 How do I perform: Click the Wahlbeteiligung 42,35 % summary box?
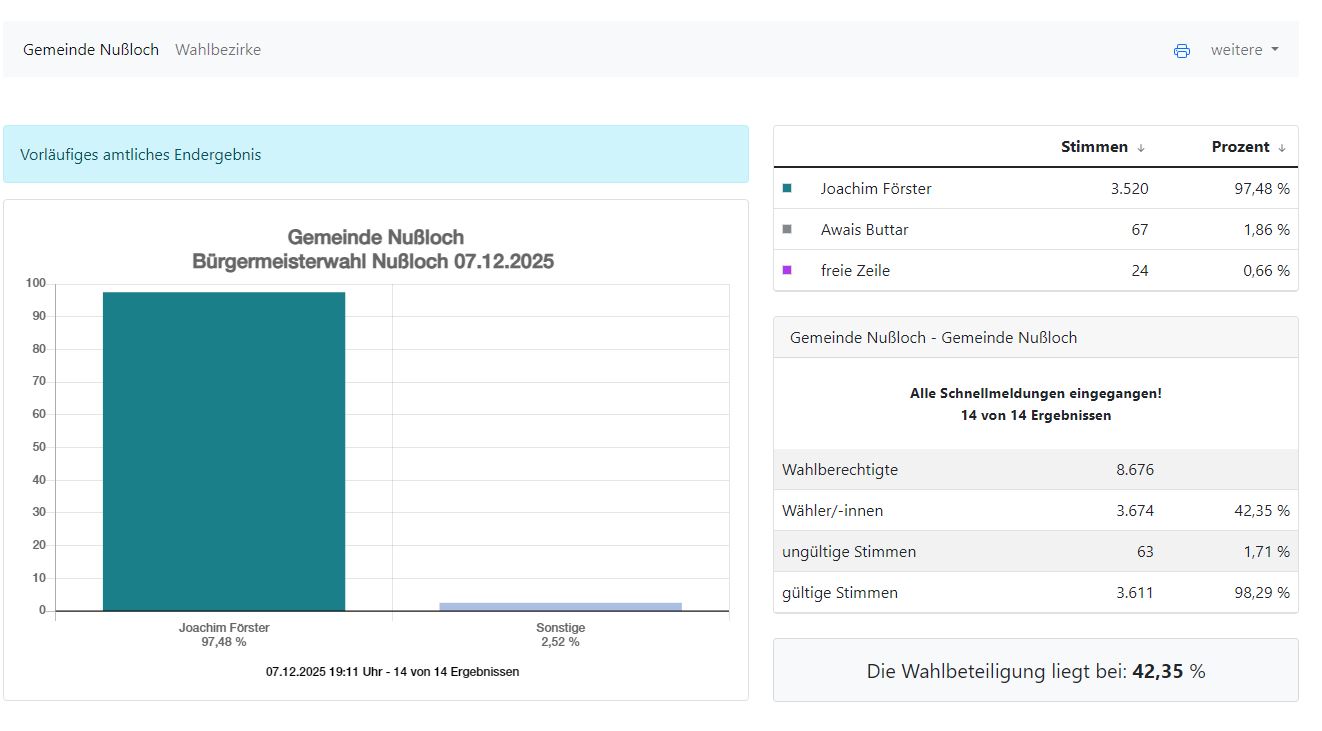point(1035,671)
